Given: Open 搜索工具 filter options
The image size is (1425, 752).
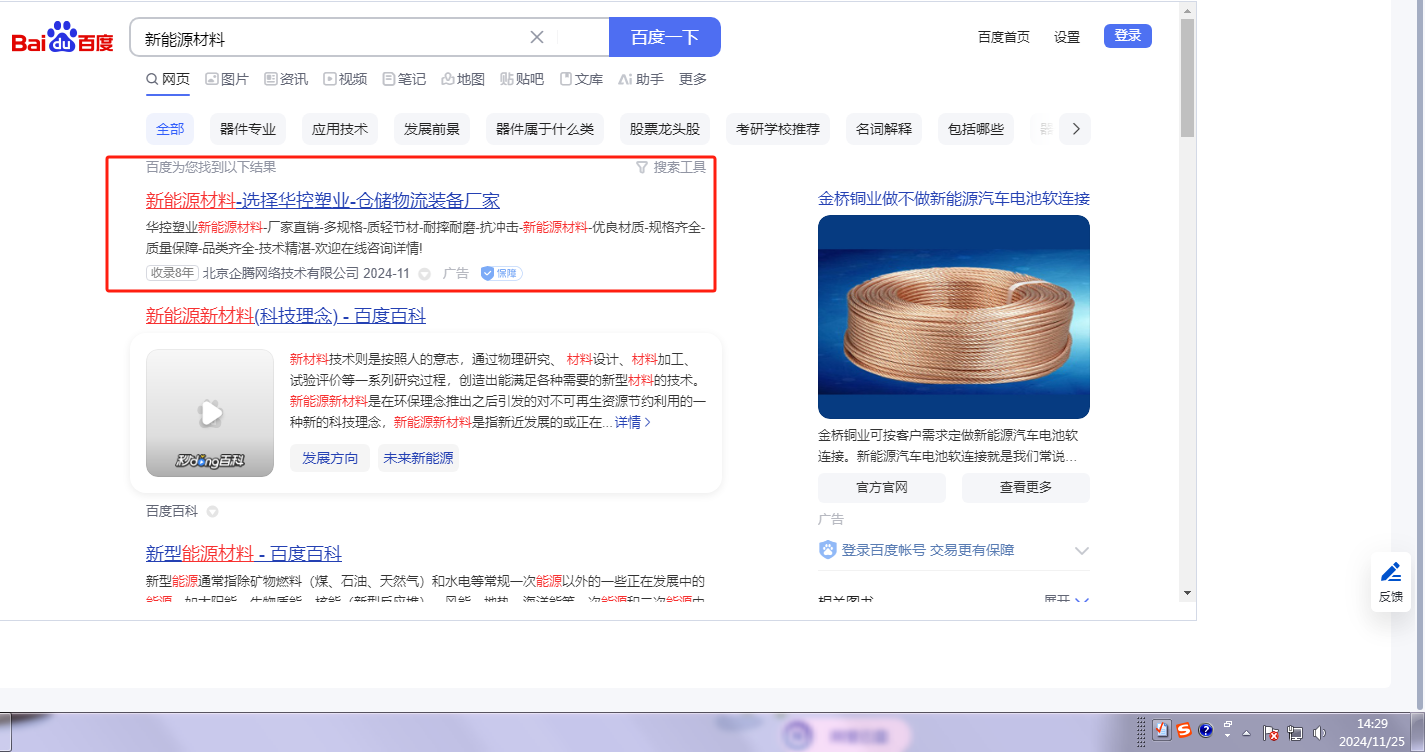Looking at the screenshot, I should (672, 167).
